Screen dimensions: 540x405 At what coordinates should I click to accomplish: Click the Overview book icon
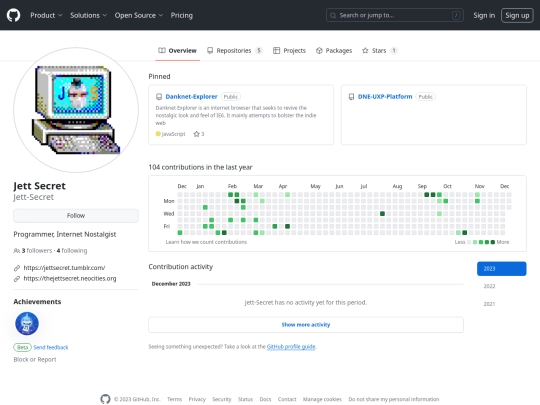[162, 51]
